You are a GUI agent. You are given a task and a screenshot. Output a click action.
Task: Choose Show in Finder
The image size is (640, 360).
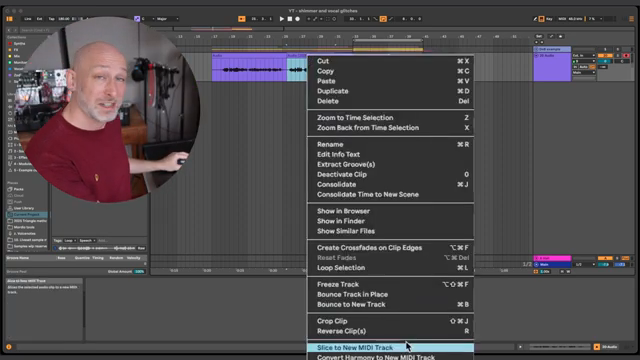(391, 221)
